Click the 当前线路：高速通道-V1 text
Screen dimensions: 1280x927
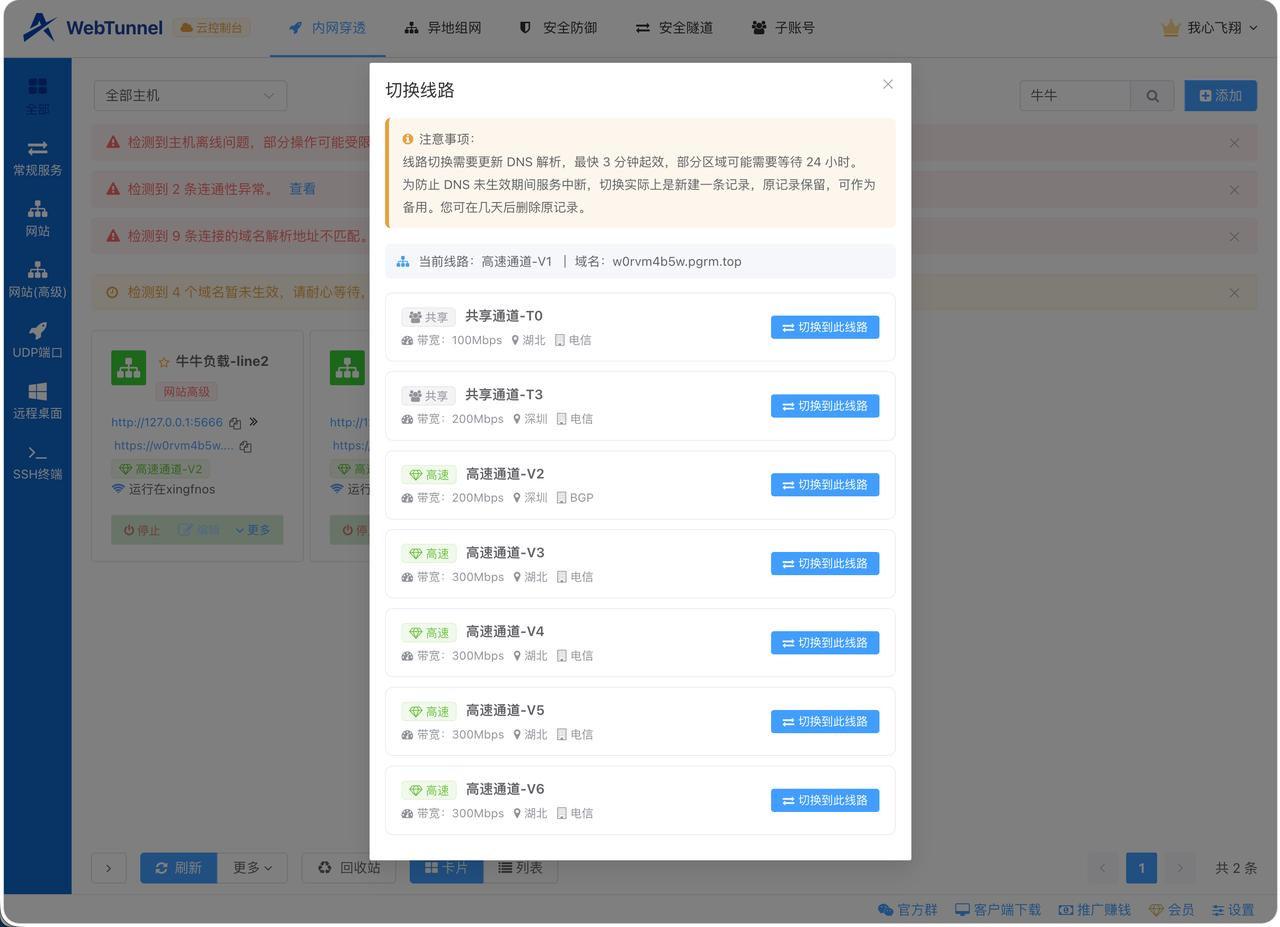pos(485,262)
